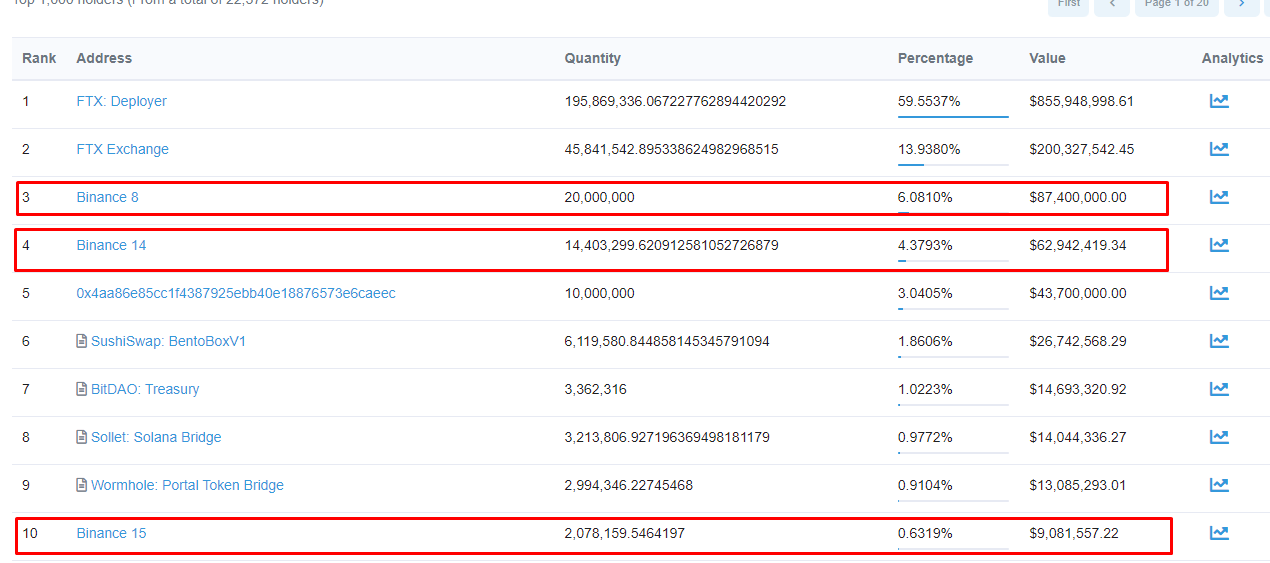Open analytics chart for Wormhole: Portal Token Bridge
The height and width of the screenshot is (563, 1270).
1219,485
